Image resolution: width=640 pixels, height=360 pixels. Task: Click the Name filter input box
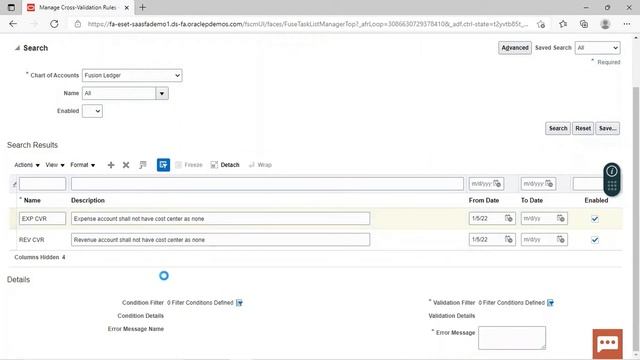(42, 184)
